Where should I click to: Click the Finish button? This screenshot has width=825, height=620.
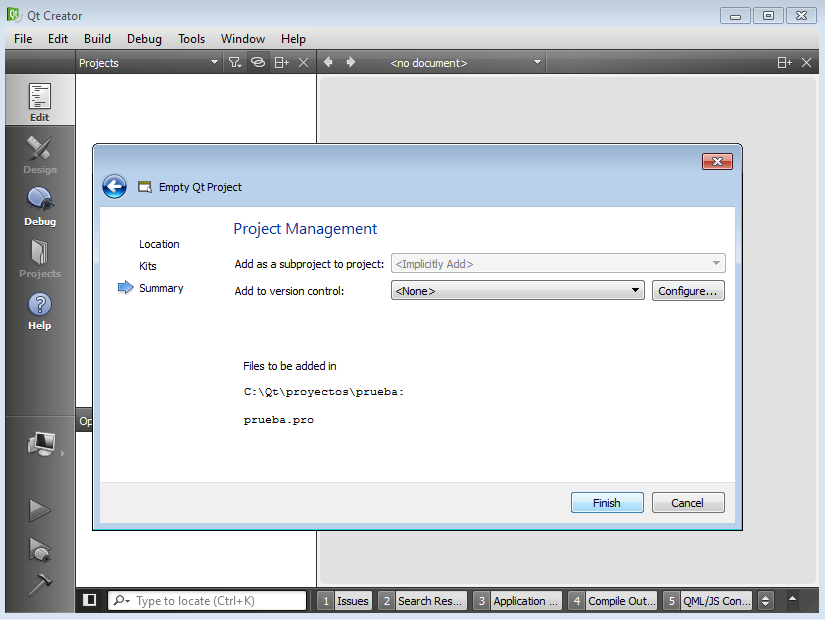607,503
